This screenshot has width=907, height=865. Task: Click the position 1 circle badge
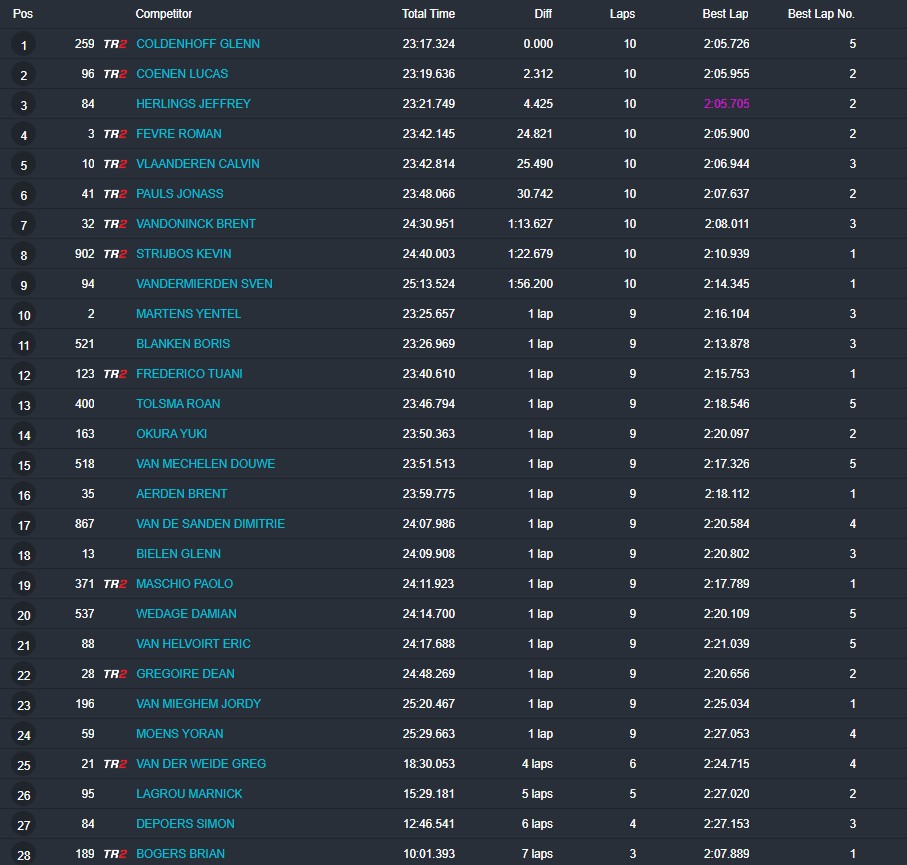(x=24, y=45)
